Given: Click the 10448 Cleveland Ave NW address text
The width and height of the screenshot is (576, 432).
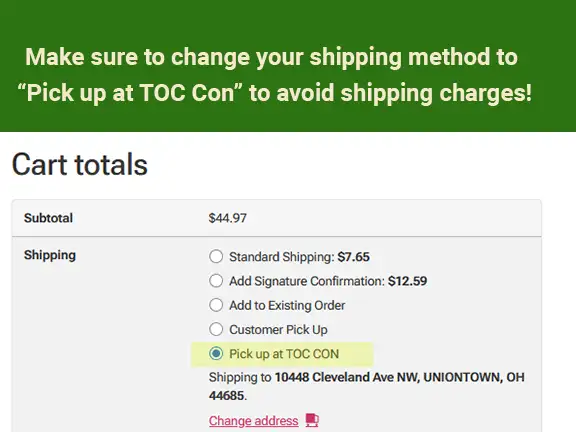Looking at the screenshot, I should pyautogui.click(x=347, y=377).
